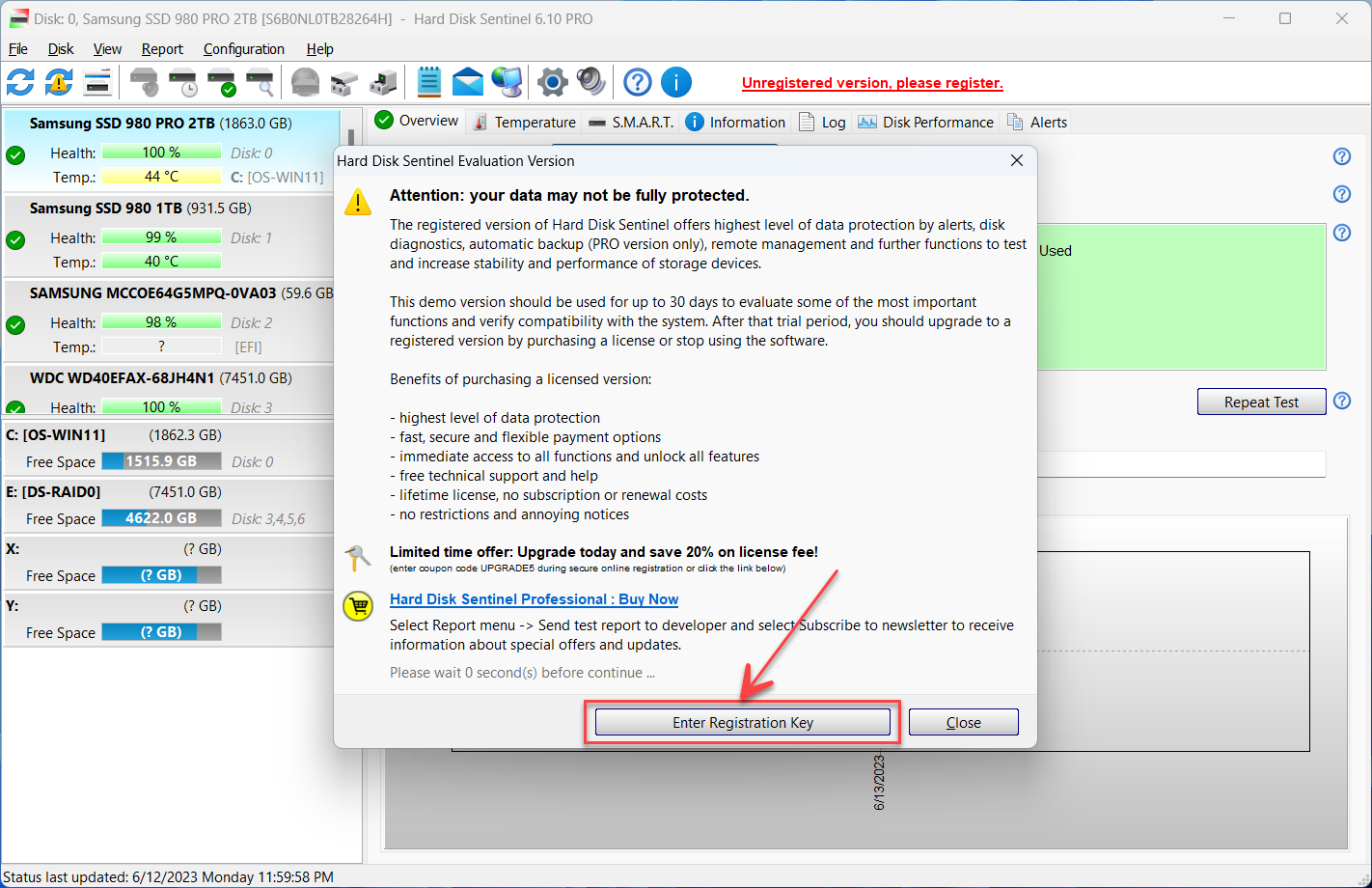Screen dimensions: 1372x888
Task: Click the help icon next to Repeat Test
Action: [1342, 401]
